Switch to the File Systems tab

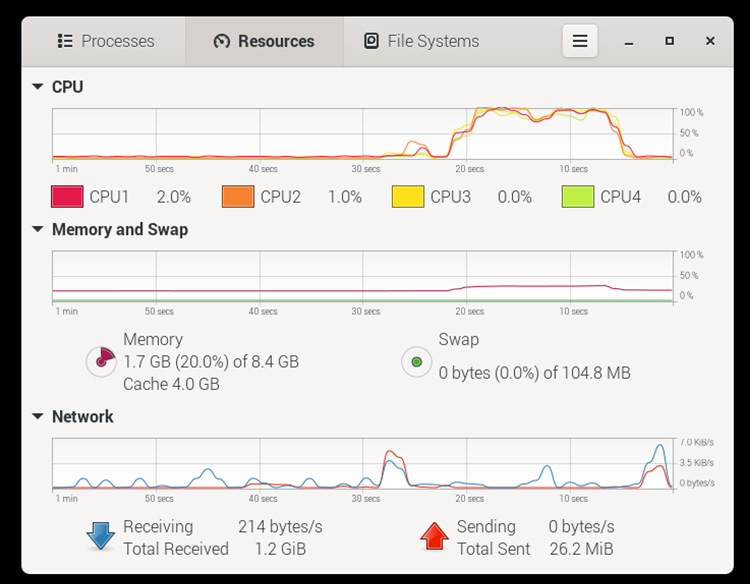coord(422,42)
